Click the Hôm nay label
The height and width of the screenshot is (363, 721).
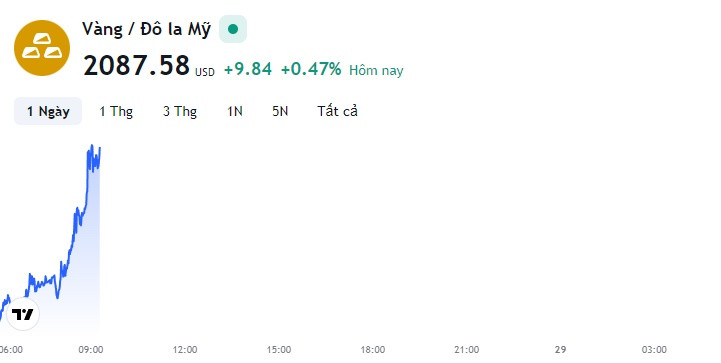pos(376,70)
